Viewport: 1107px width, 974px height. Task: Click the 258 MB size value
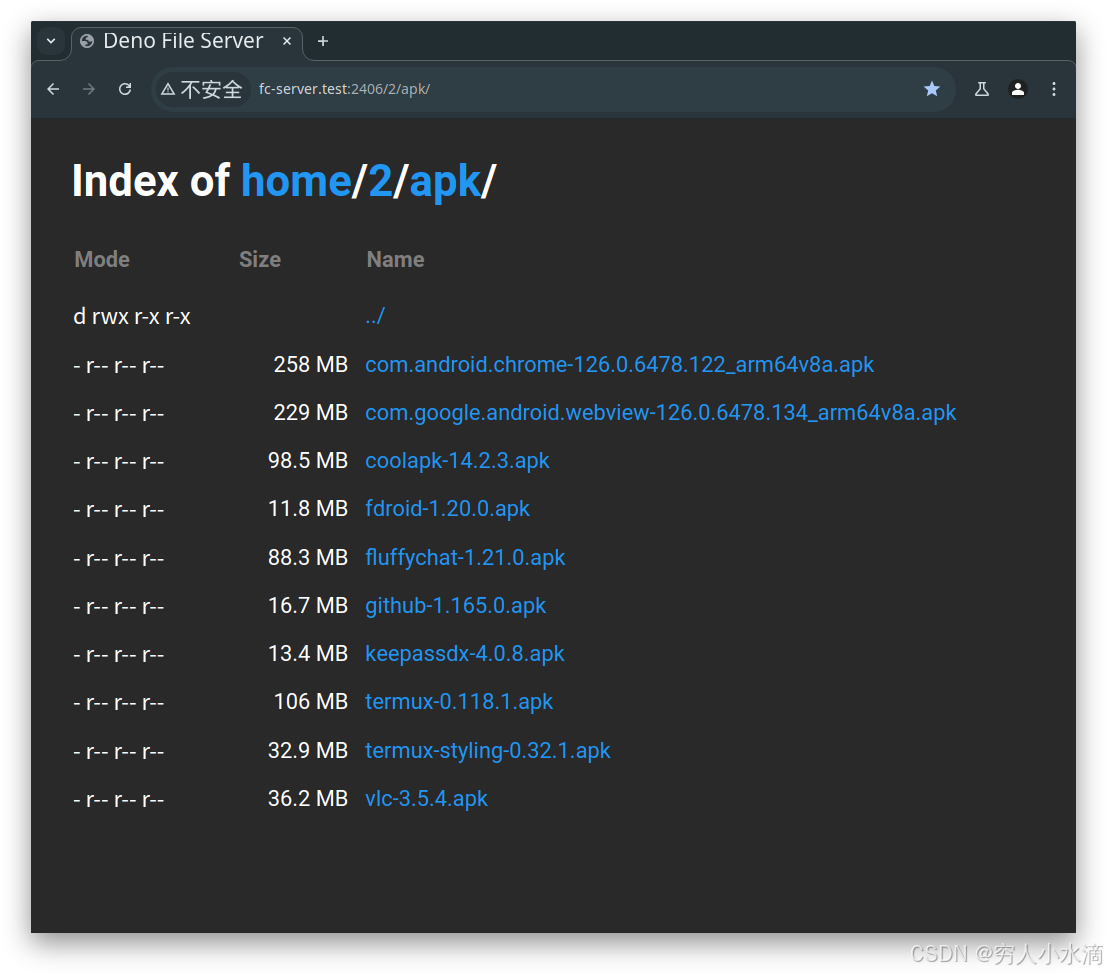311,365
